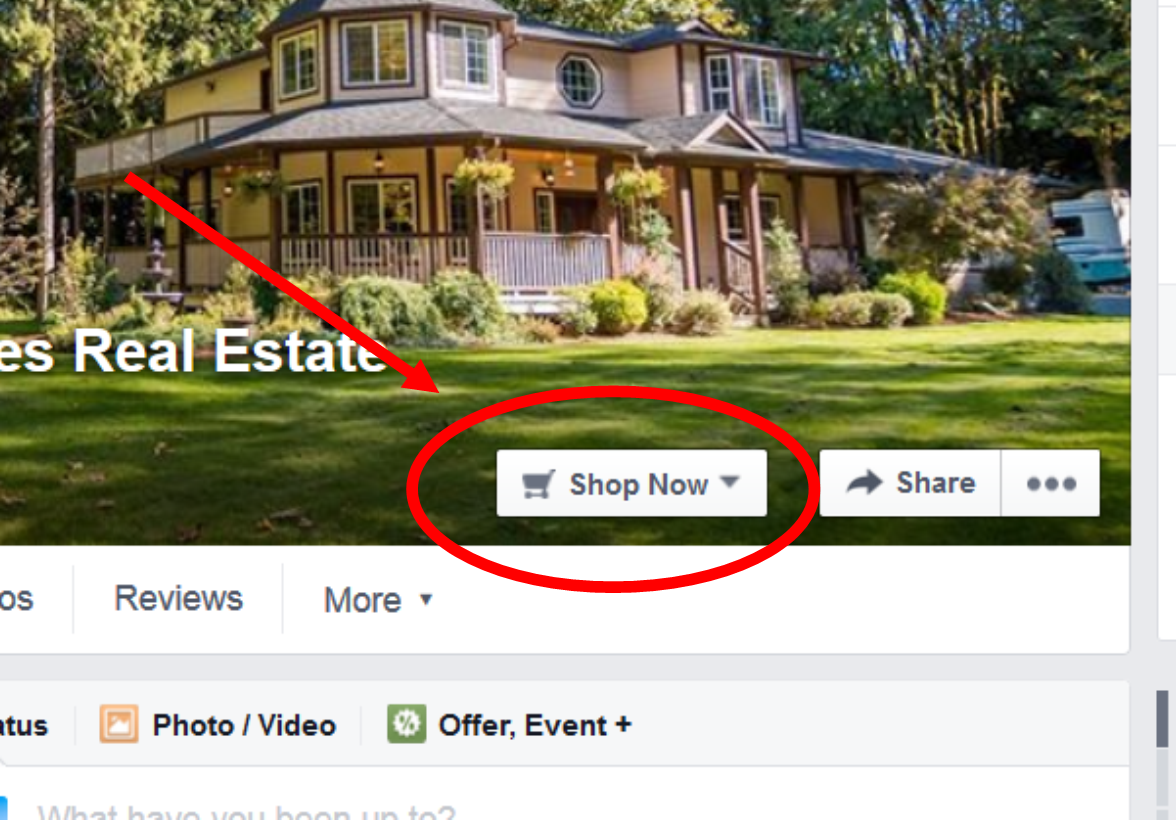Viewport: 1176px width, 820px height.
Task: Click the Real Estate page title text
Action: [x=194, y=352]
